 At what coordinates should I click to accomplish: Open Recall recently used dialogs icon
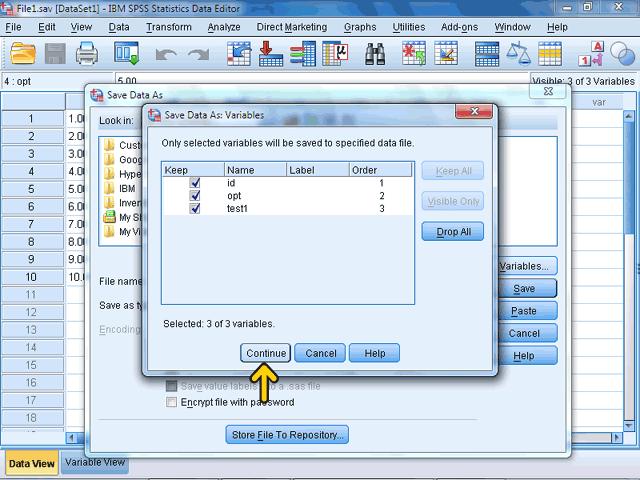pyautogui.click(x=126, y=53)
